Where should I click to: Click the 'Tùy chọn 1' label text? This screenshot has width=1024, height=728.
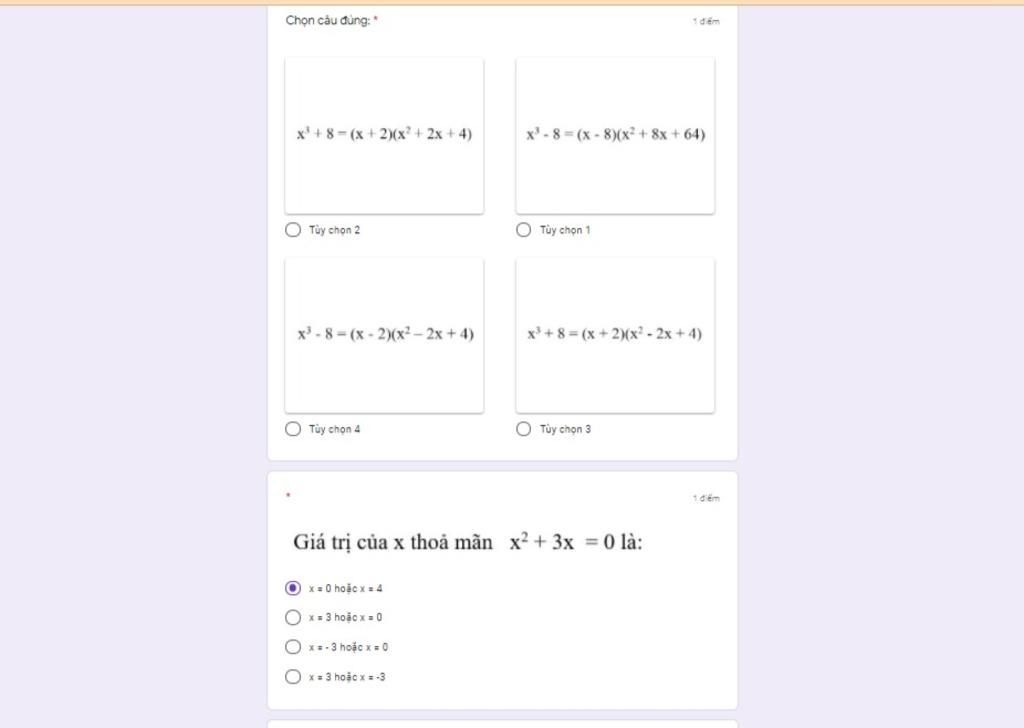tap(565, 230)
